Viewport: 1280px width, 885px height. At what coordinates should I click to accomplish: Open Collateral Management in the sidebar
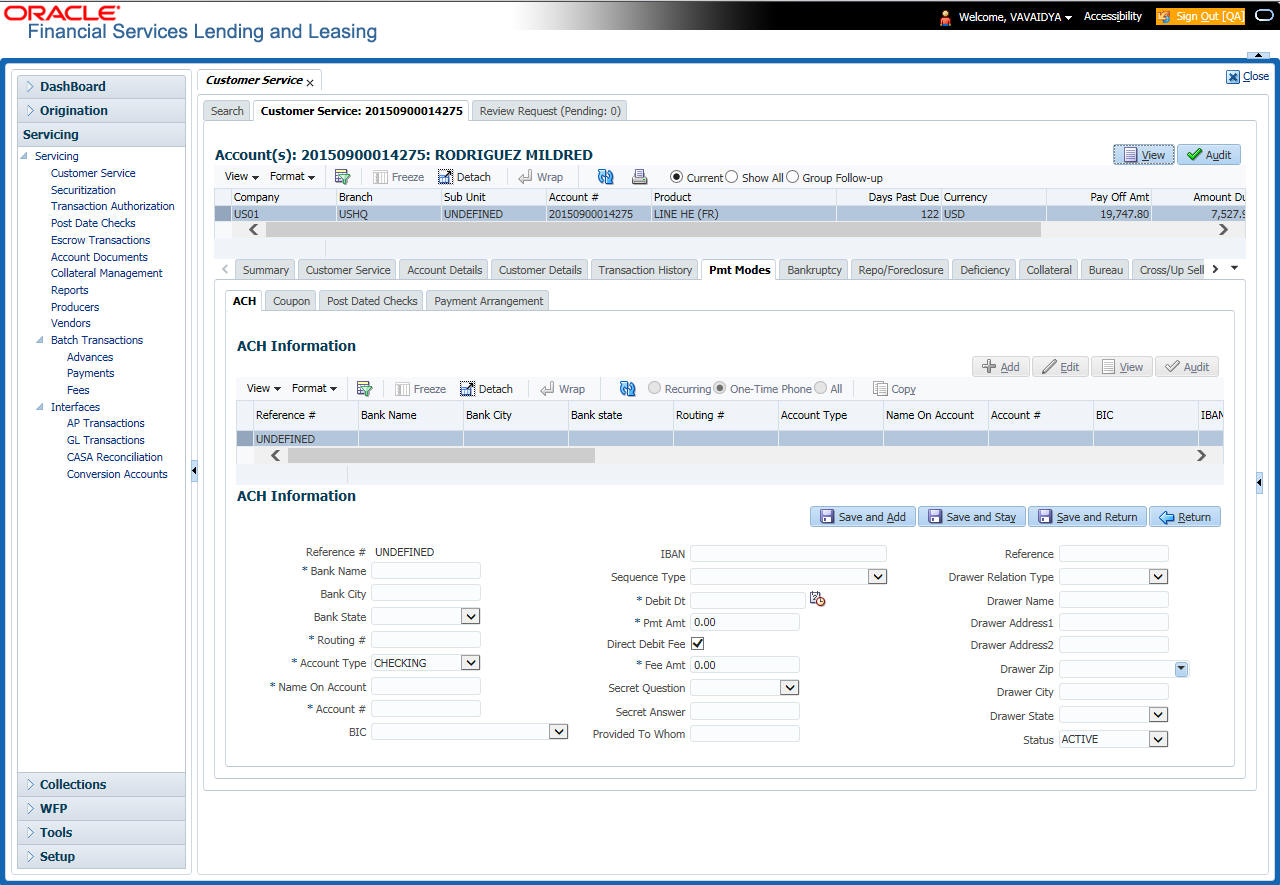pos(106,273)
